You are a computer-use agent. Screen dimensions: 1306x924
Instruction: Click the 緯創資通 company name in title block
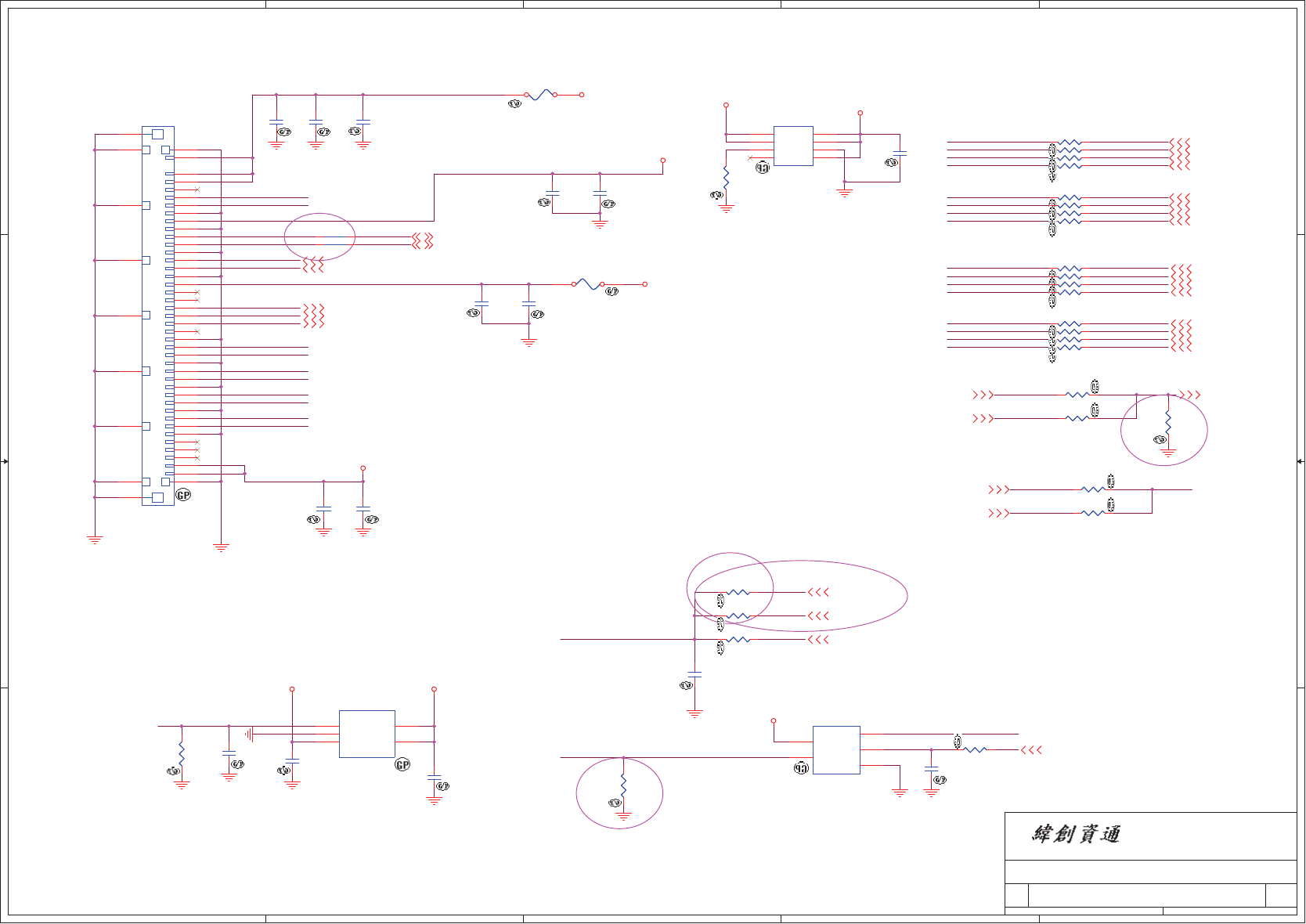click(x=1076, y=835)
